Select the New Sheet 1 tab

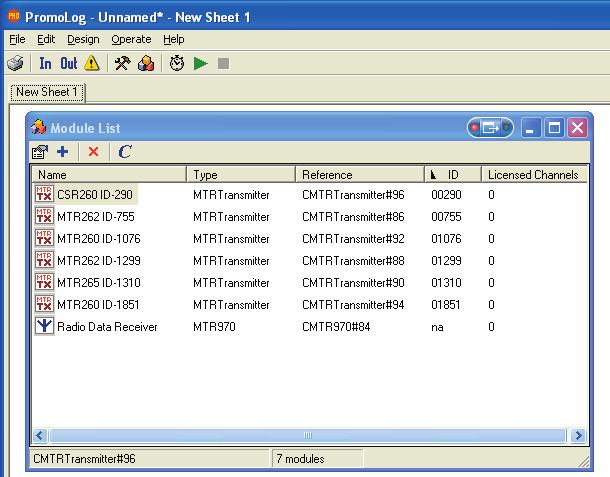pos(47,92)
